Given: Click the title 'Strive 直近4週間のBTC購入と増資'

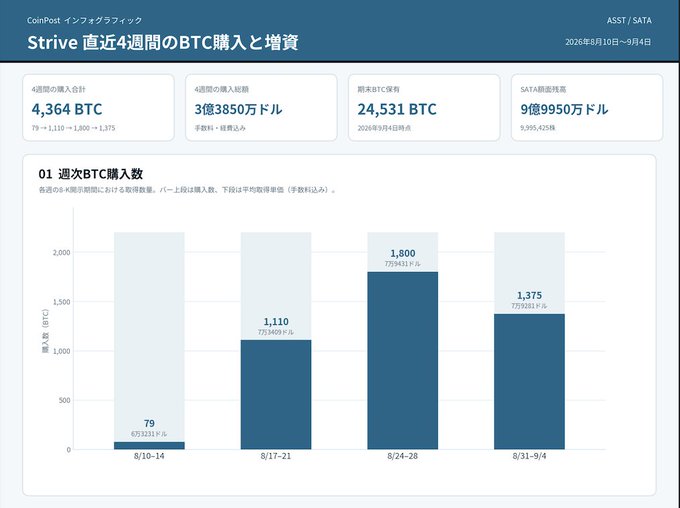Looking at the screenshot, I should (163, 43).
